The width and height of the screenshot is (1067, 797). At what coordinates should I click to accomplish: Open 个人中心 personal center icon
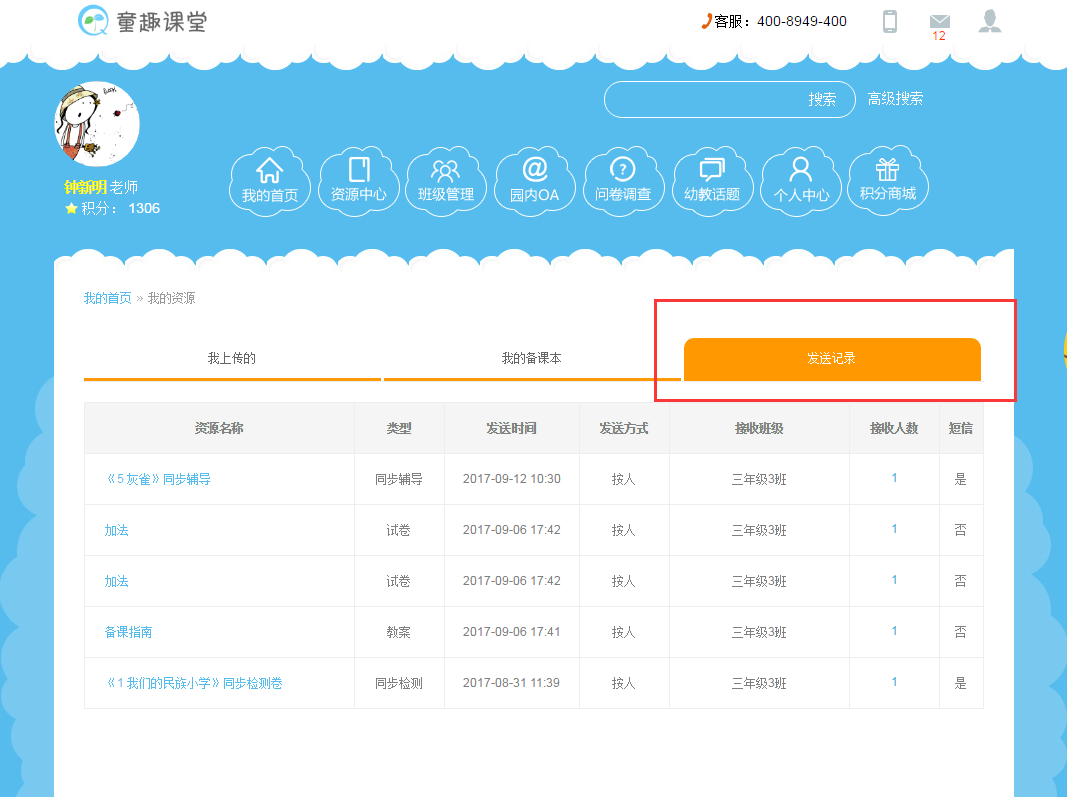801,181
